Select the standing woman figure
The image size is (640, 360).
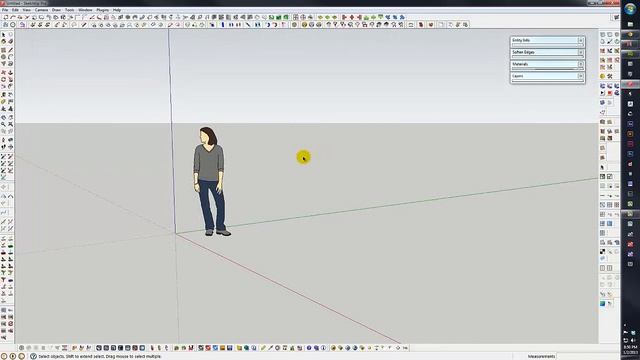(210, 181)
